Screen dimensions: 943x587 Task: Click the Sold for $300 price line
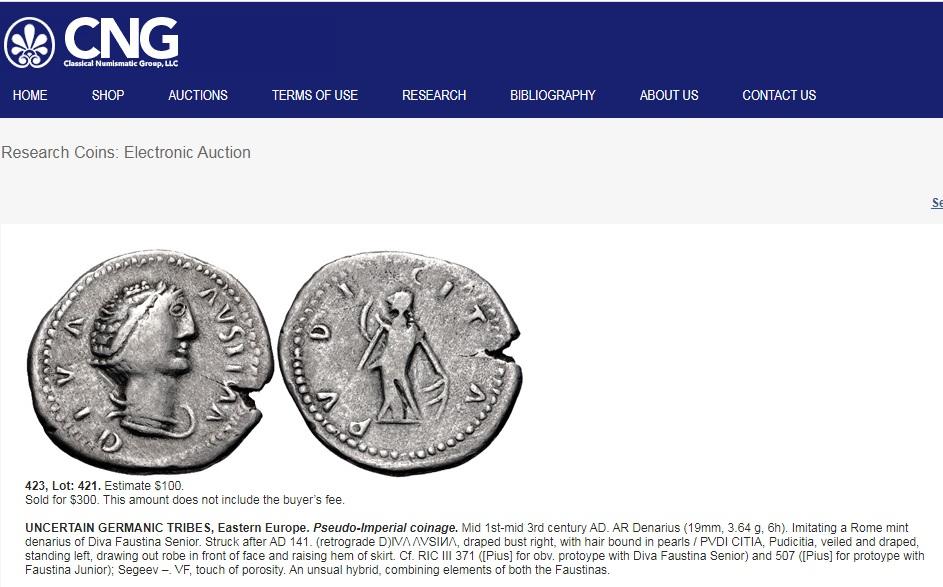click(185, 500)
